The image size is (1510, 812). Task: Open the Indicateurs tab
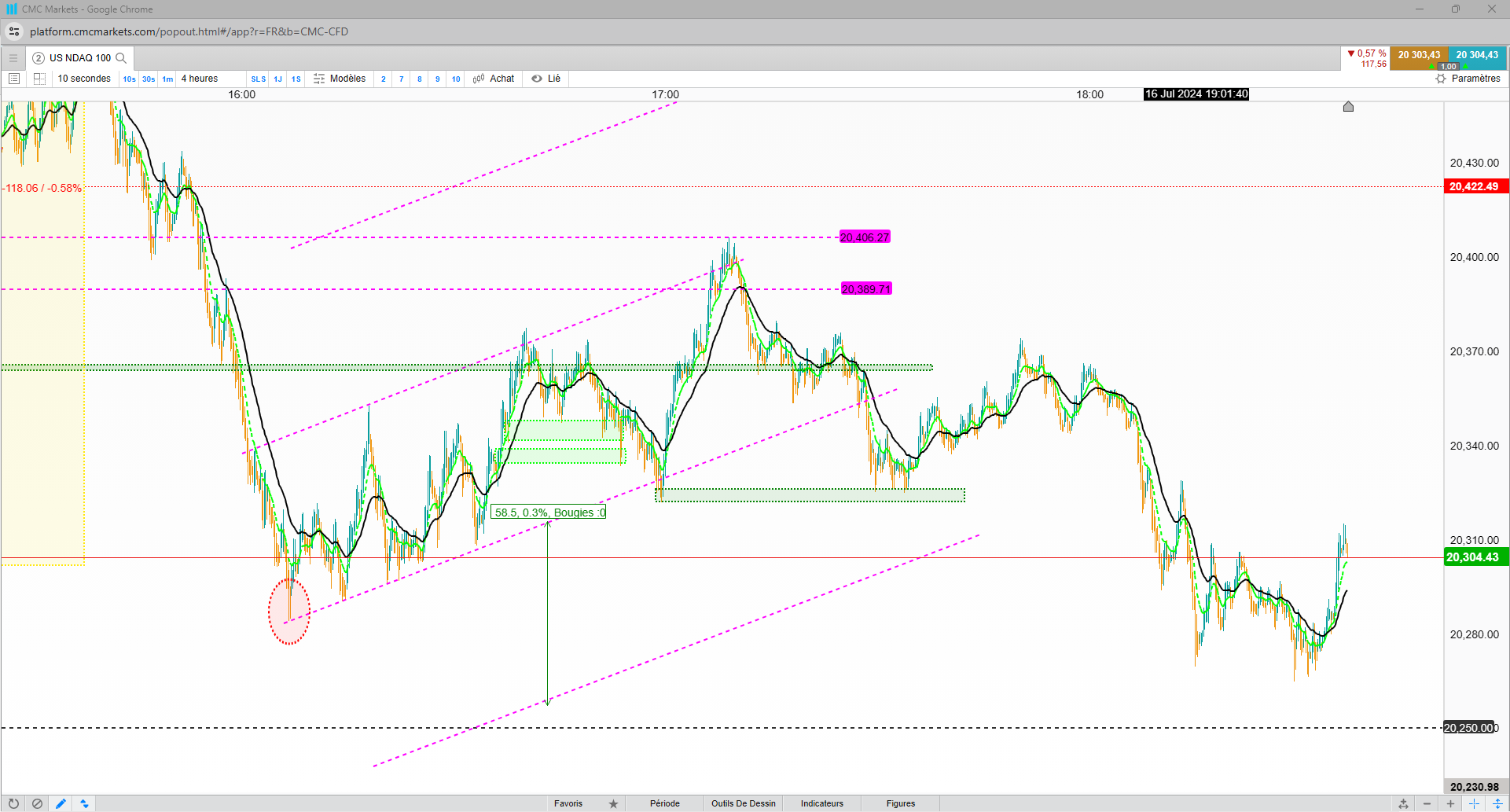point(821,803)
